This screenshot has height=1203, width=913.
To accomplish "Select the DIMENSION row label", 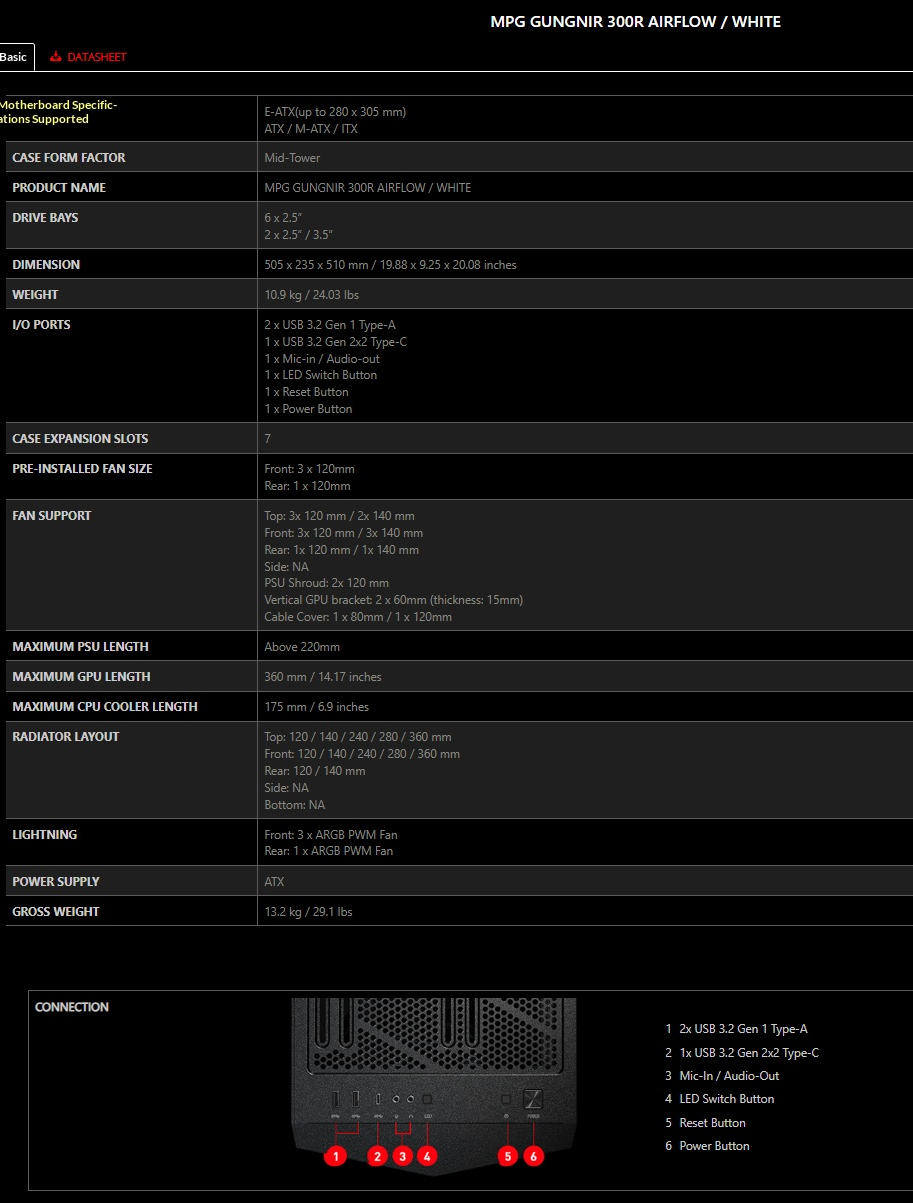I will tap(46, 265).
